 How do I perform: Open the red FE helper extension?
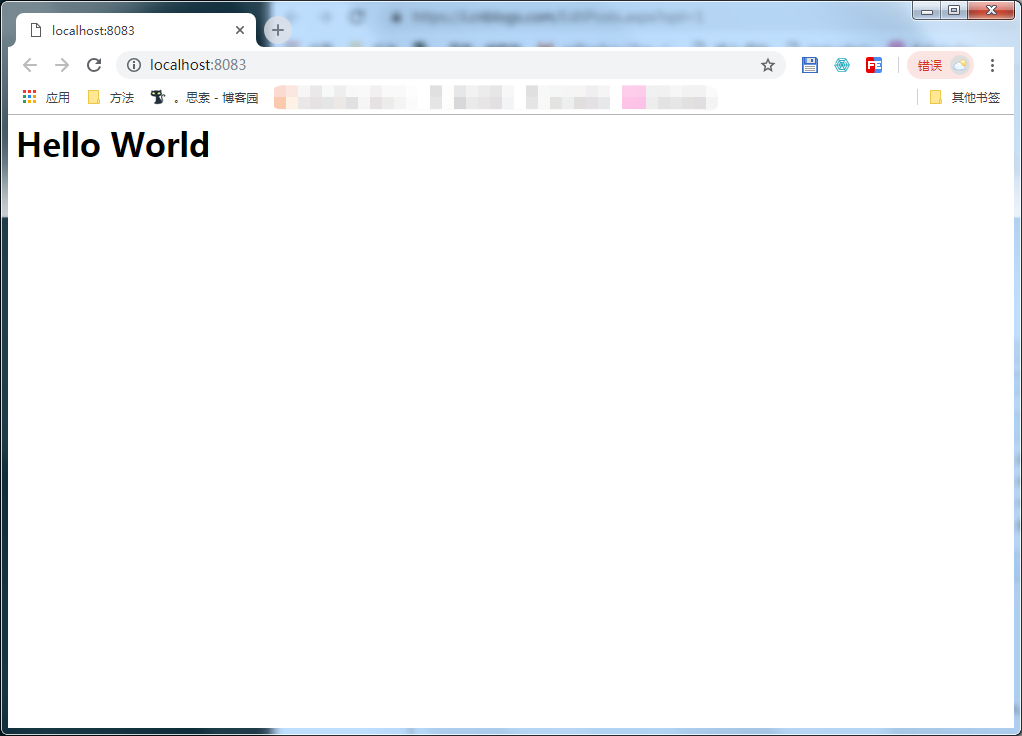pyautogui.click(x=874, y=65)
